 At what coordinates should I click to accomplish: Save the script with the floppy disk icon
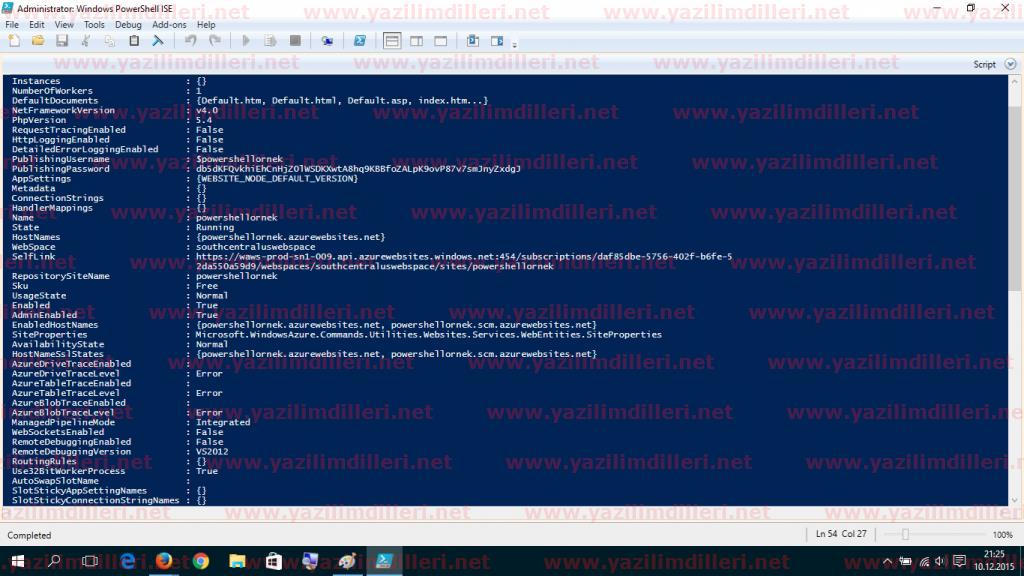point(62,41)
